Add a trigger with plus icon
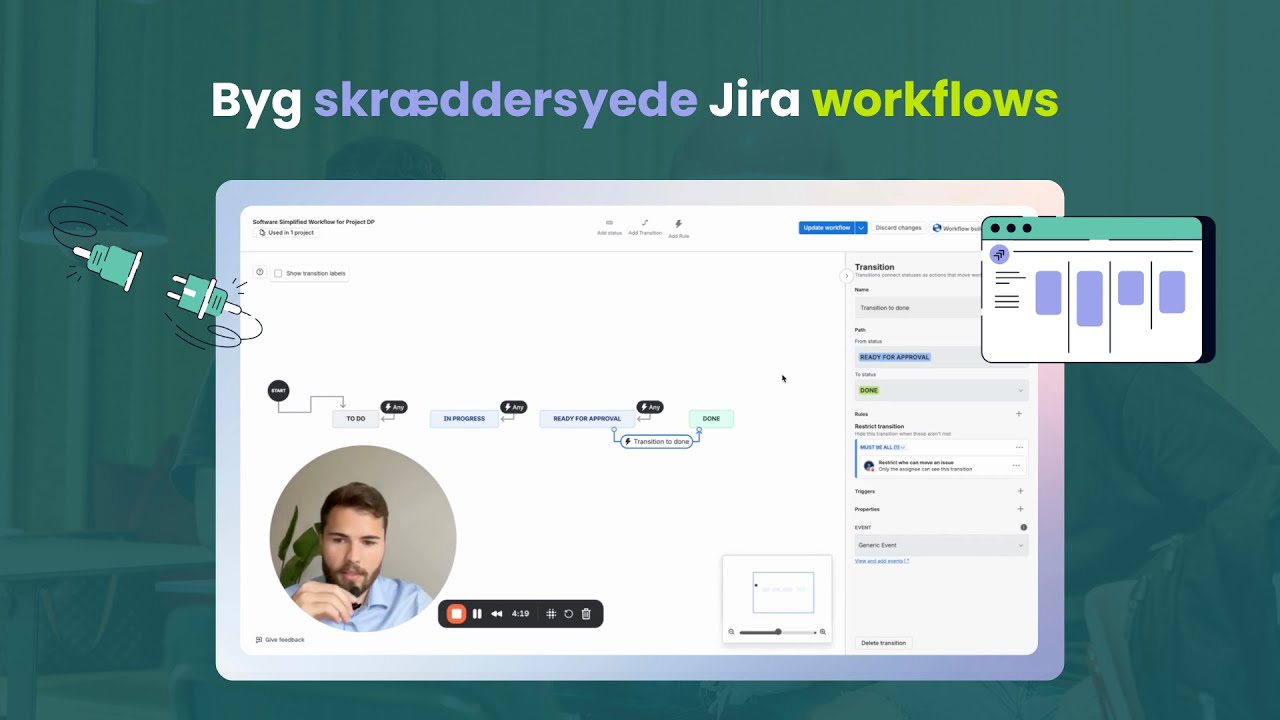Screen dimensions: 1280x720 [x=1020, y=491]
